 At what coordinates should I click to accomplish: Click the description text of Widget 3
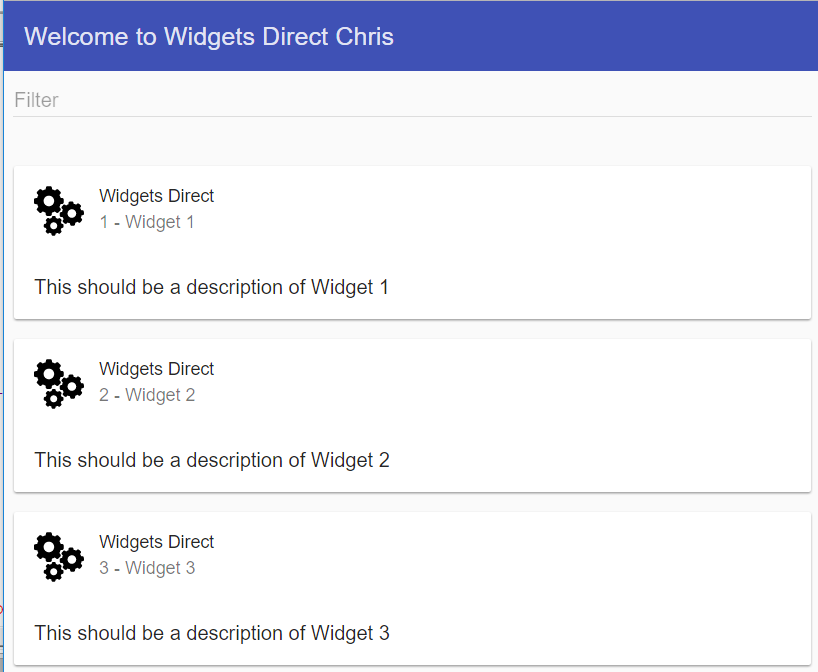(212, 633)
